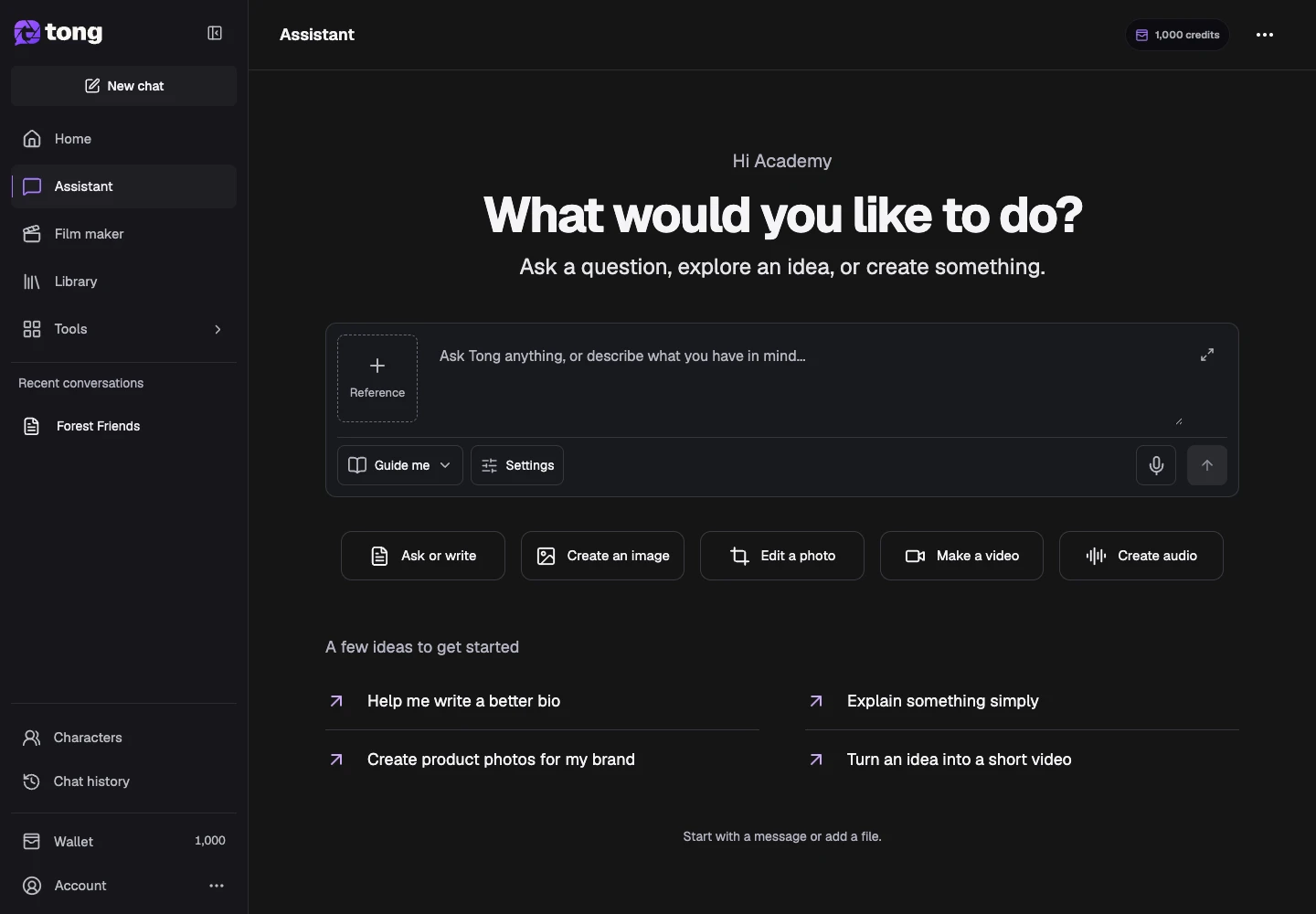Open Wallet page

click(x=124, y=841)
